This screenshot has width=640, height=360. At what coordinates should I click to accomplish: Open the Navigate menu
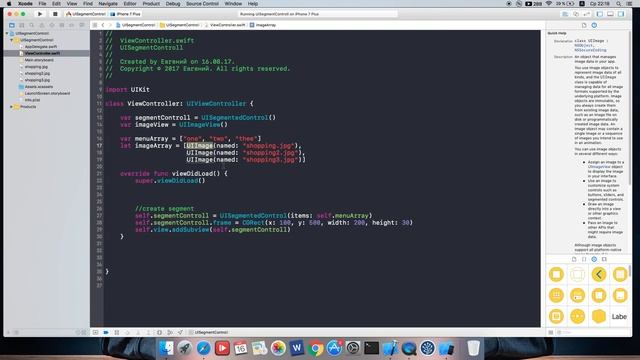click(108, 4)
